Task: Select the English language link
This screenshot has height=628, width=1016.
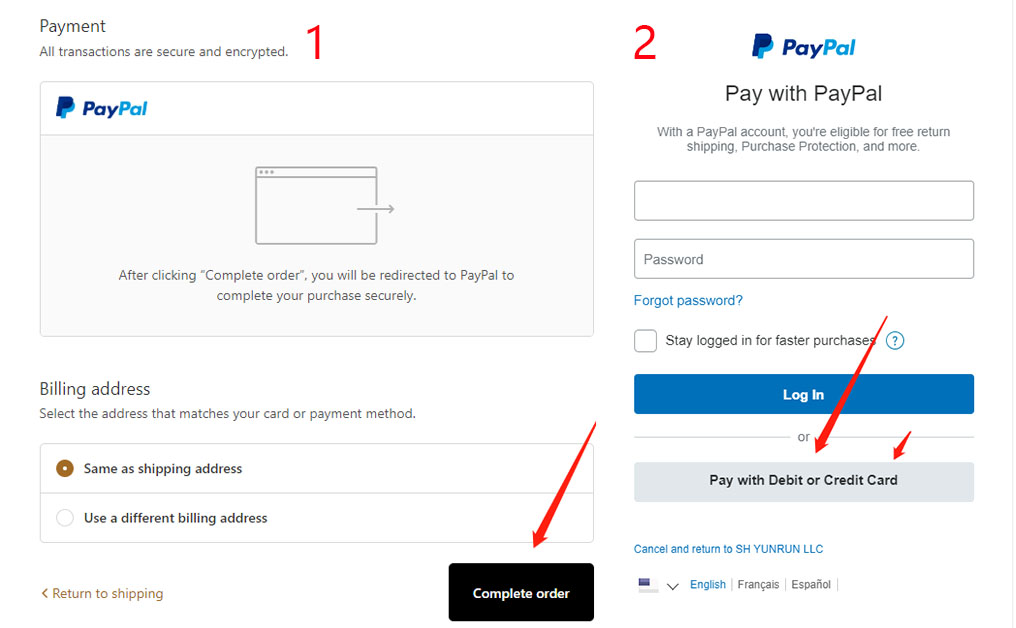Action: click(x=708, y=585)
